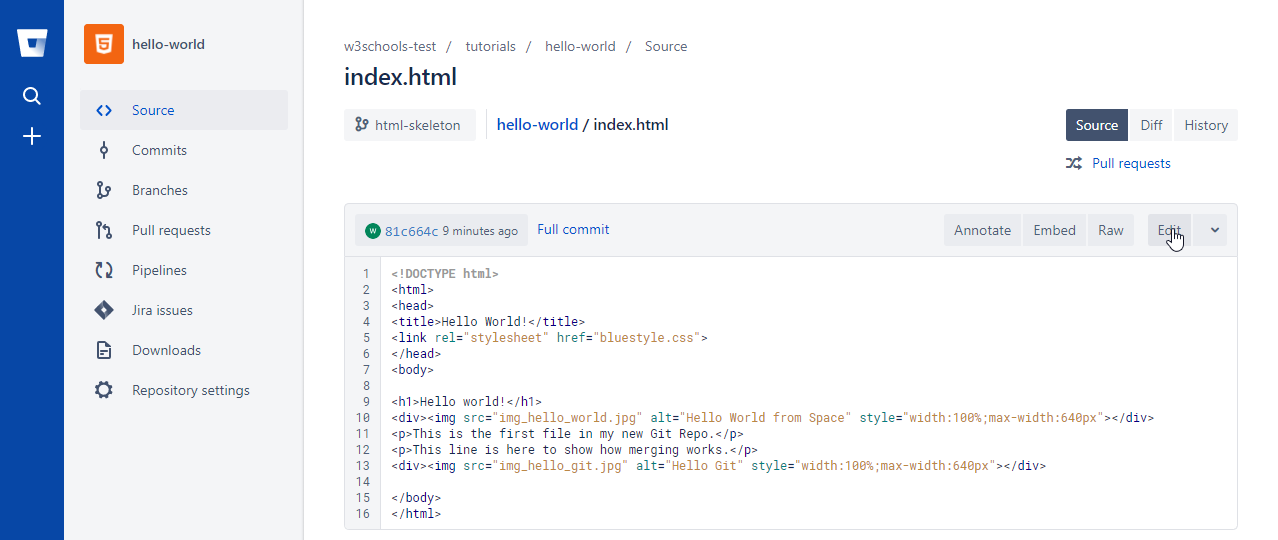Click the Bitbucket logo icon
This screenshot has height=540, width=1278.
[32, 44]
